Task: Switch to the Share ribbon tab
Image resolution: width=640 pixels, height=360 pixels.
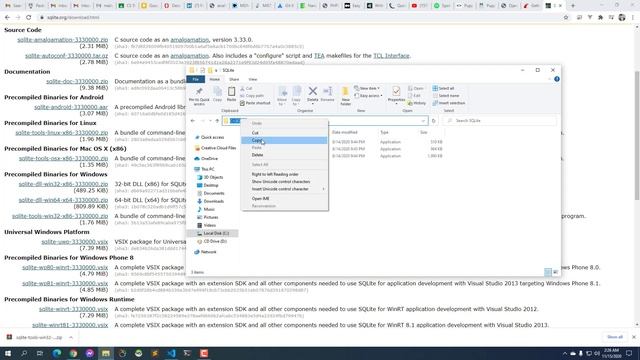Action: click(x=234, y=79)
